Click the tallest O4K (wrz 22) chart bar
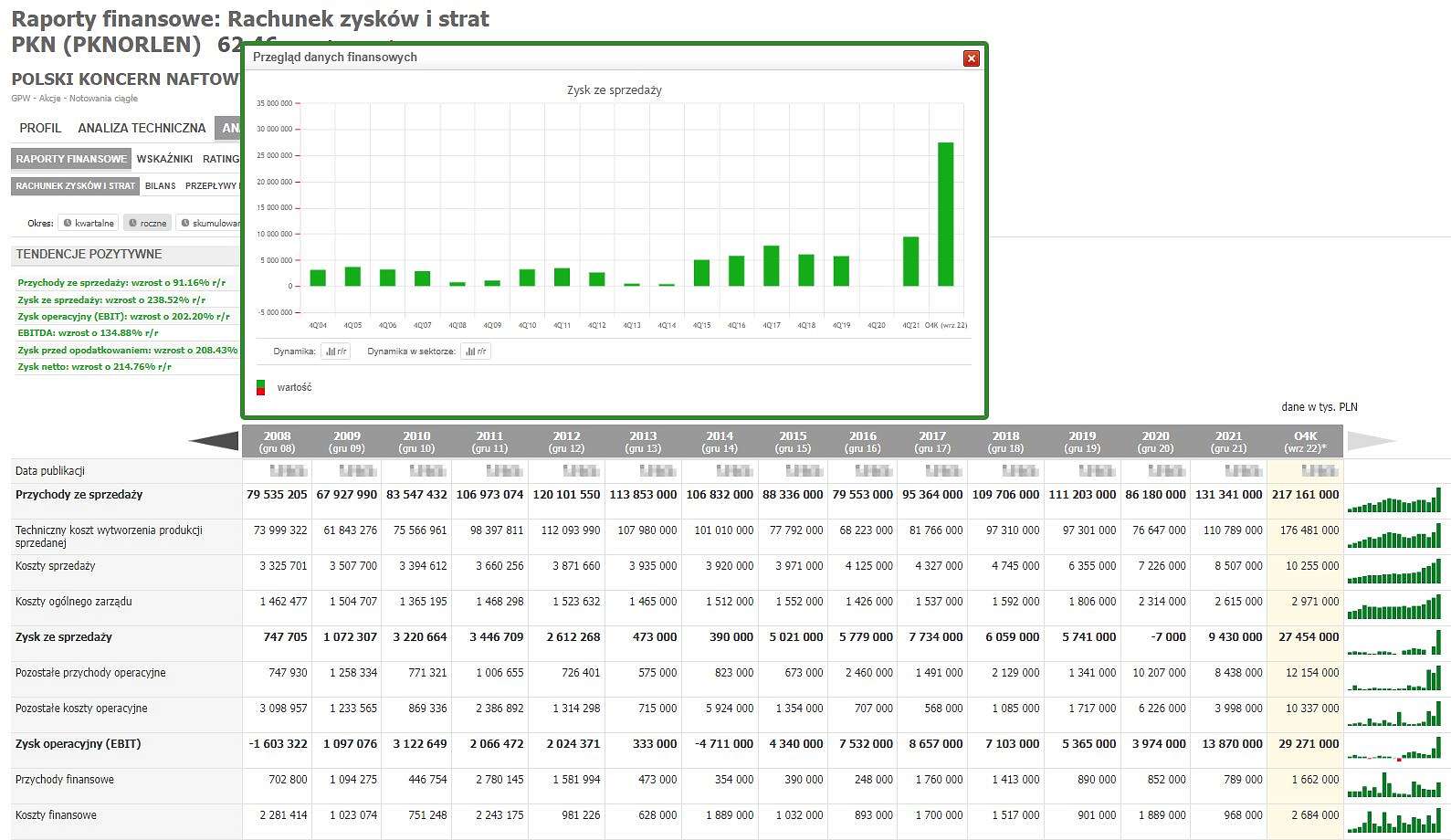This screenshot has width=1451, height=840. (945, 215)
